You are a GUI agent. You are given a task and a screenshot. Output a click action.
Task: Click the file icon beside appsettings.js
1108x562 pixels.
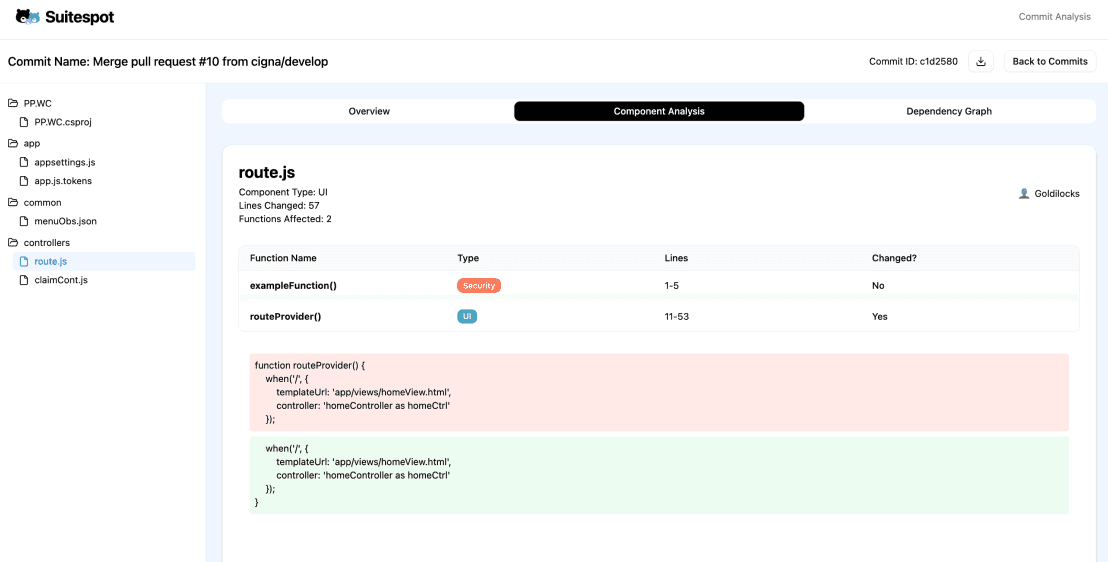coord(24,162)
